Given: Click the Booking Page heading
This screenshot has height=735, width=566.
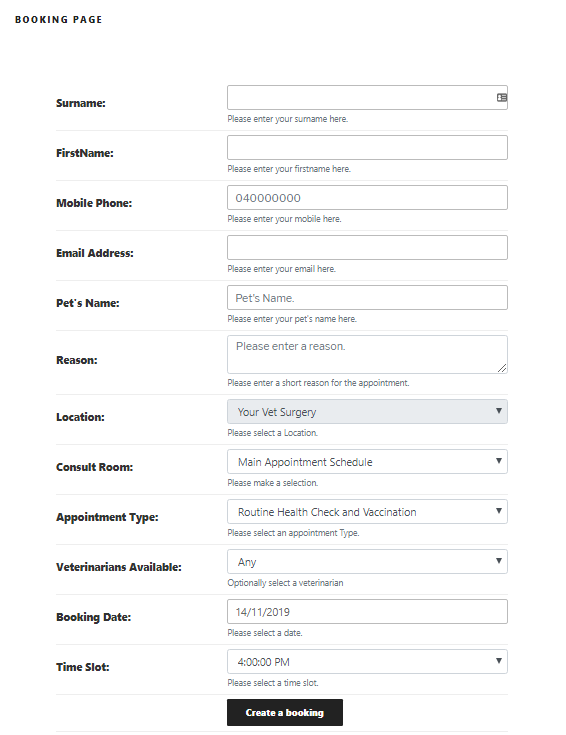Looking at the screenshot, I should [x=59, y=20].
